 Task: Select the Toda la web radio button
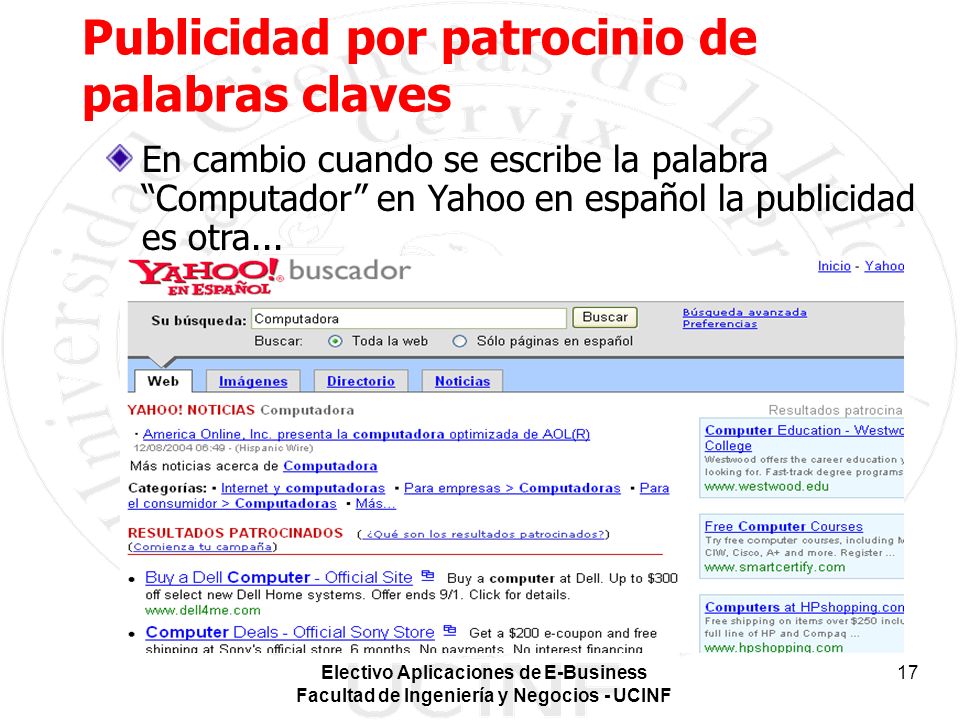pos(335,341)
